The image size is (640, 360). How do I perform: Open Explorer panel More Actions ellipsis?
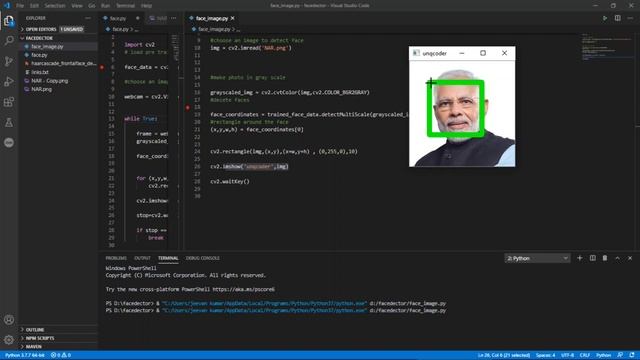[x=88, y=18]
